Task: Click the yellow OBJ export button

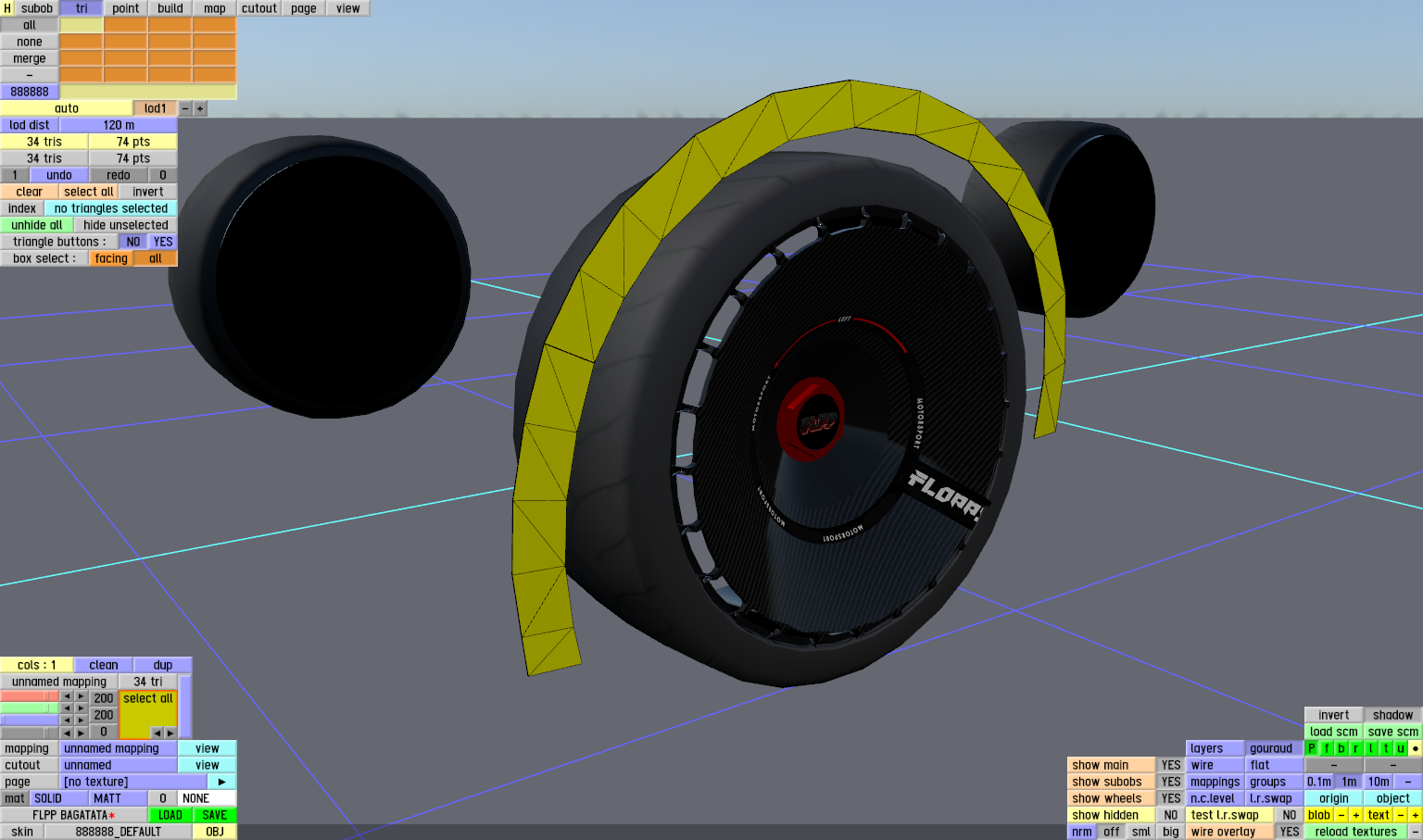Action: coord(215,832)
